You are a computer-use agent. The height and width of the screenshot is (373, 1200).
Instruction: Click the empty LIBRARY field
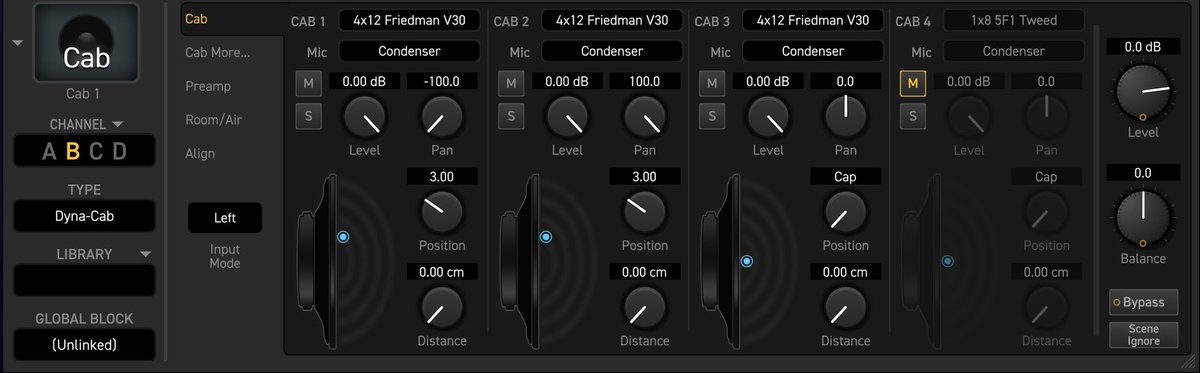coord(84,280)
